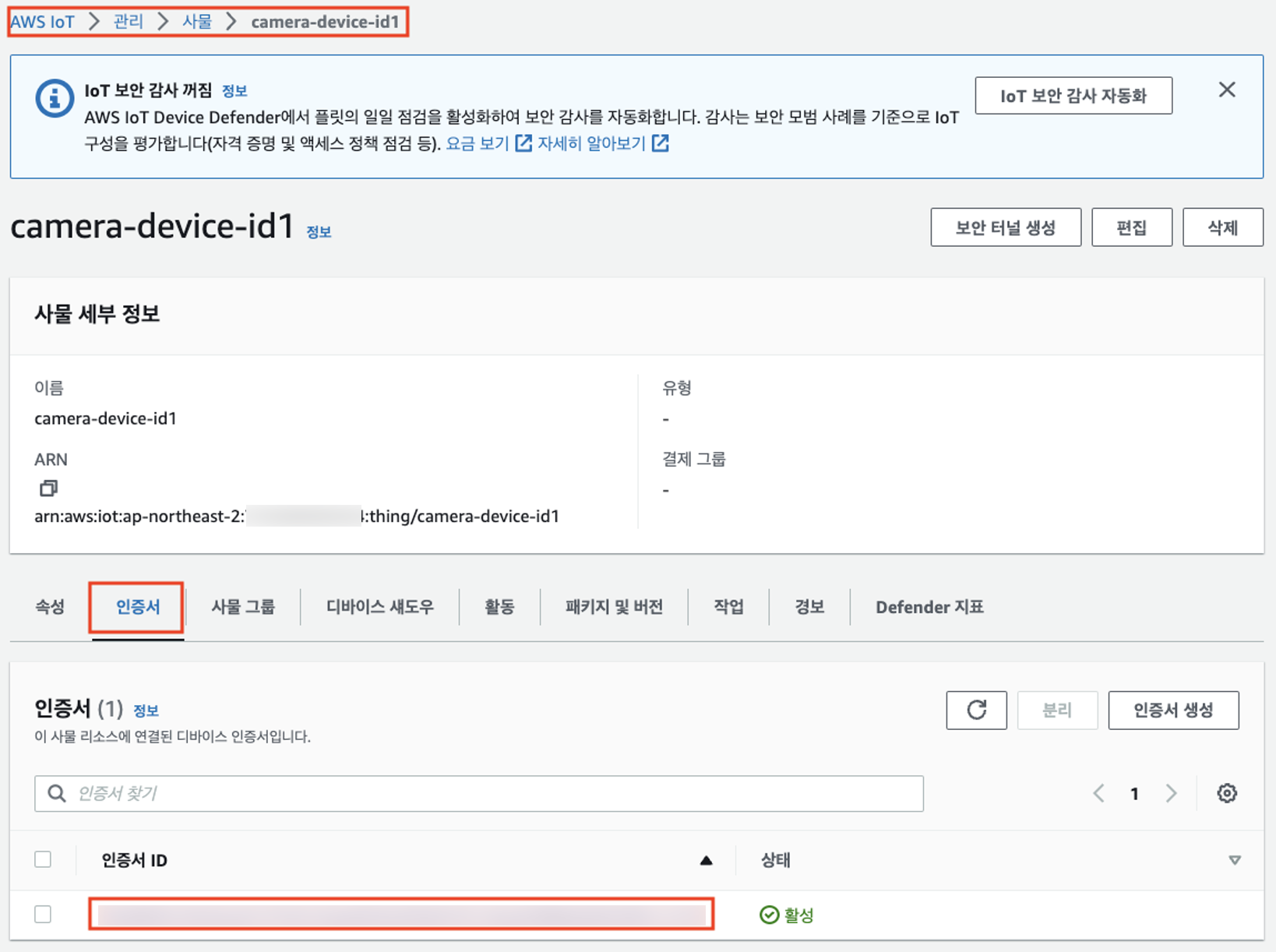
Task: Go to 관리 breadcrumb link
Action: tap(129, 22)
